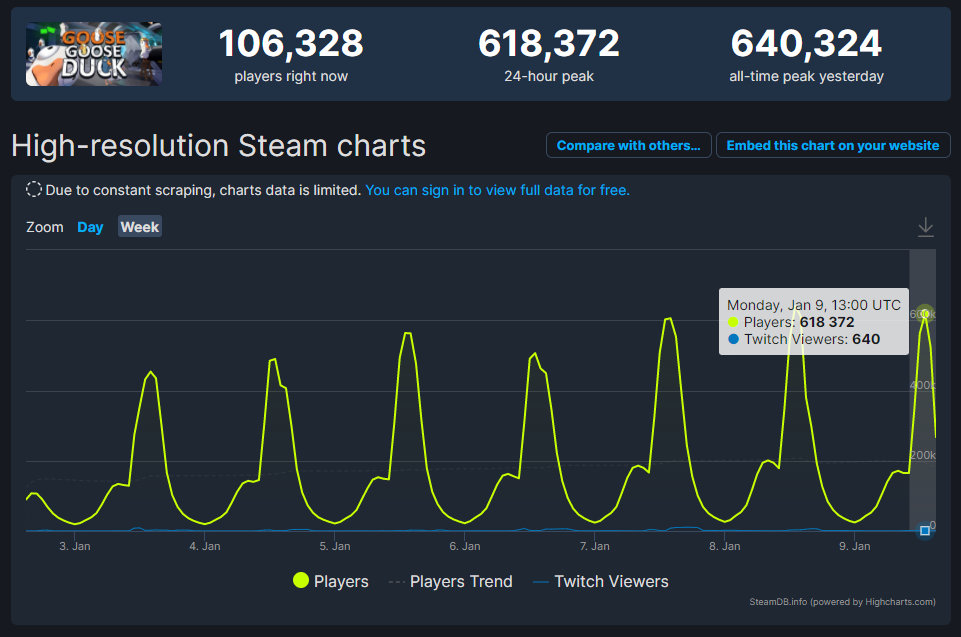Image resolution: width=961 pixels, height=637 pixels.
Task: Click the Compare with others button
Action: [628, 145]
